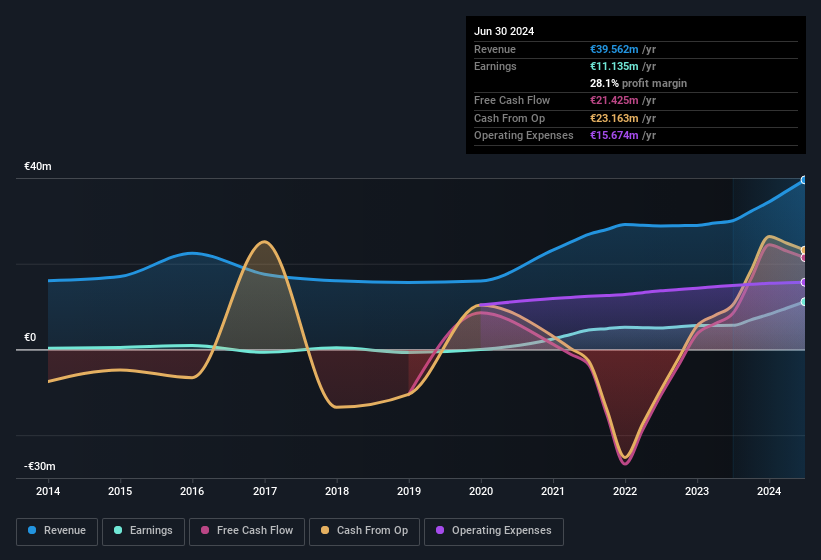Toggle the Earnings series in legend
Screen dimensions: 821x560
click(x=143, y=531)
